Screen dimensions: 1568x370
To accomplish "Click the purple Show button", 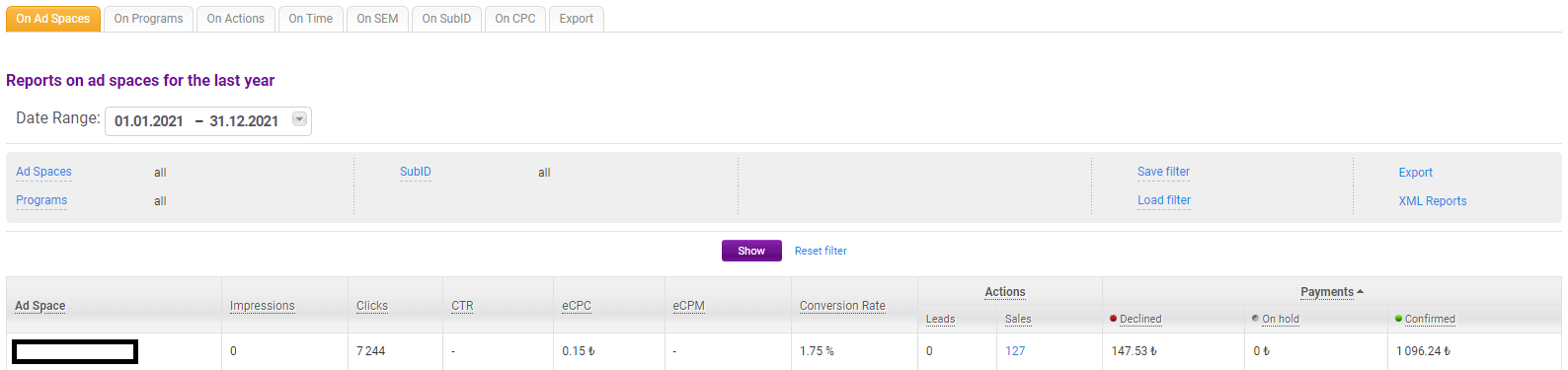I will click(x=751, y=251).
